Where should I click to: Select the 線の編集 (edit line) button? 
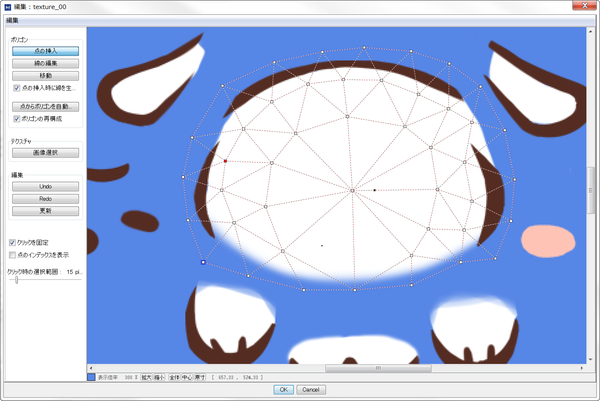click(46, 63)
